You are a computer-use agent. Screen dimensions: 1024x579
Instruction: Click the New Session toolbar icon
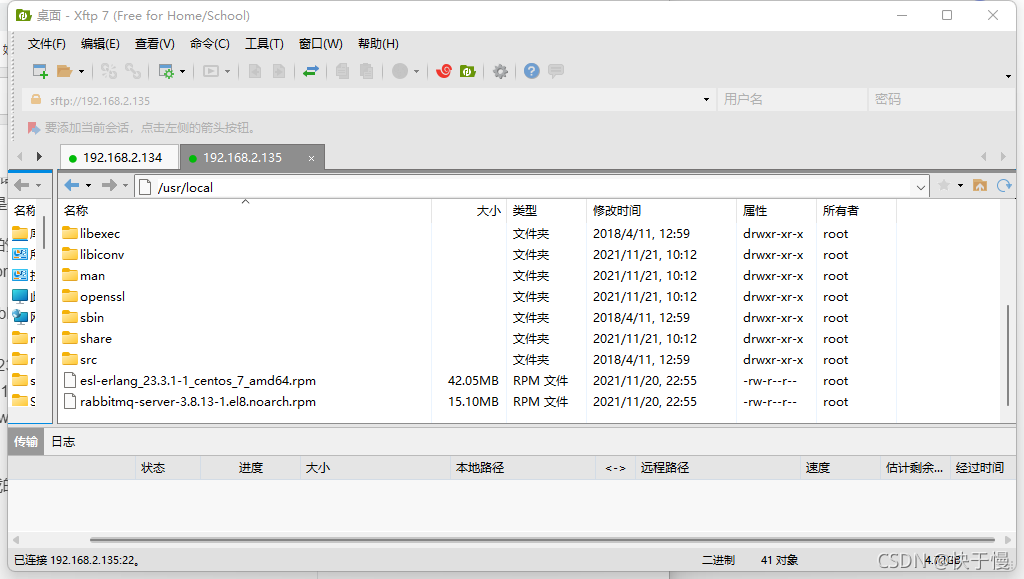[x=40, y=71]
